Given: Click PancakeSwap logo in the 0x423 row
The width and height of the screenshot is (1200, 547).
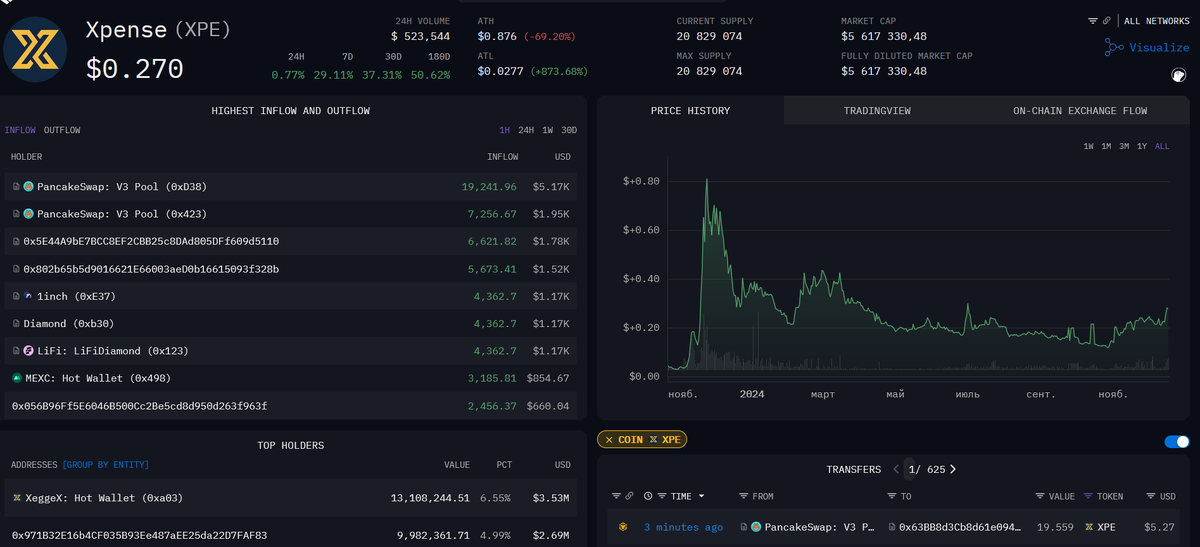Looking at the screenshot, I should coord(29,214).
